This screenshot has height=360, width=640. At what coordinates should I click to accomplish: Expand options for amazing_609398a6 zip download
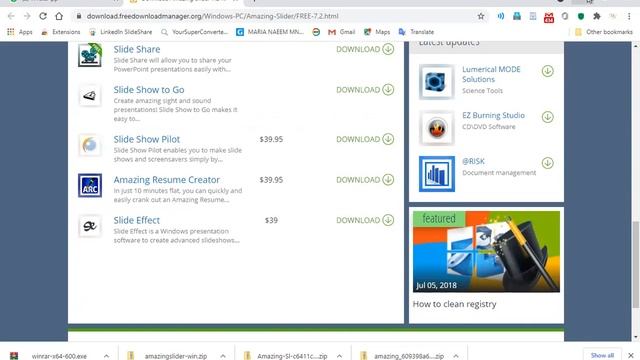pyautogui.click(x=456, y=356)
